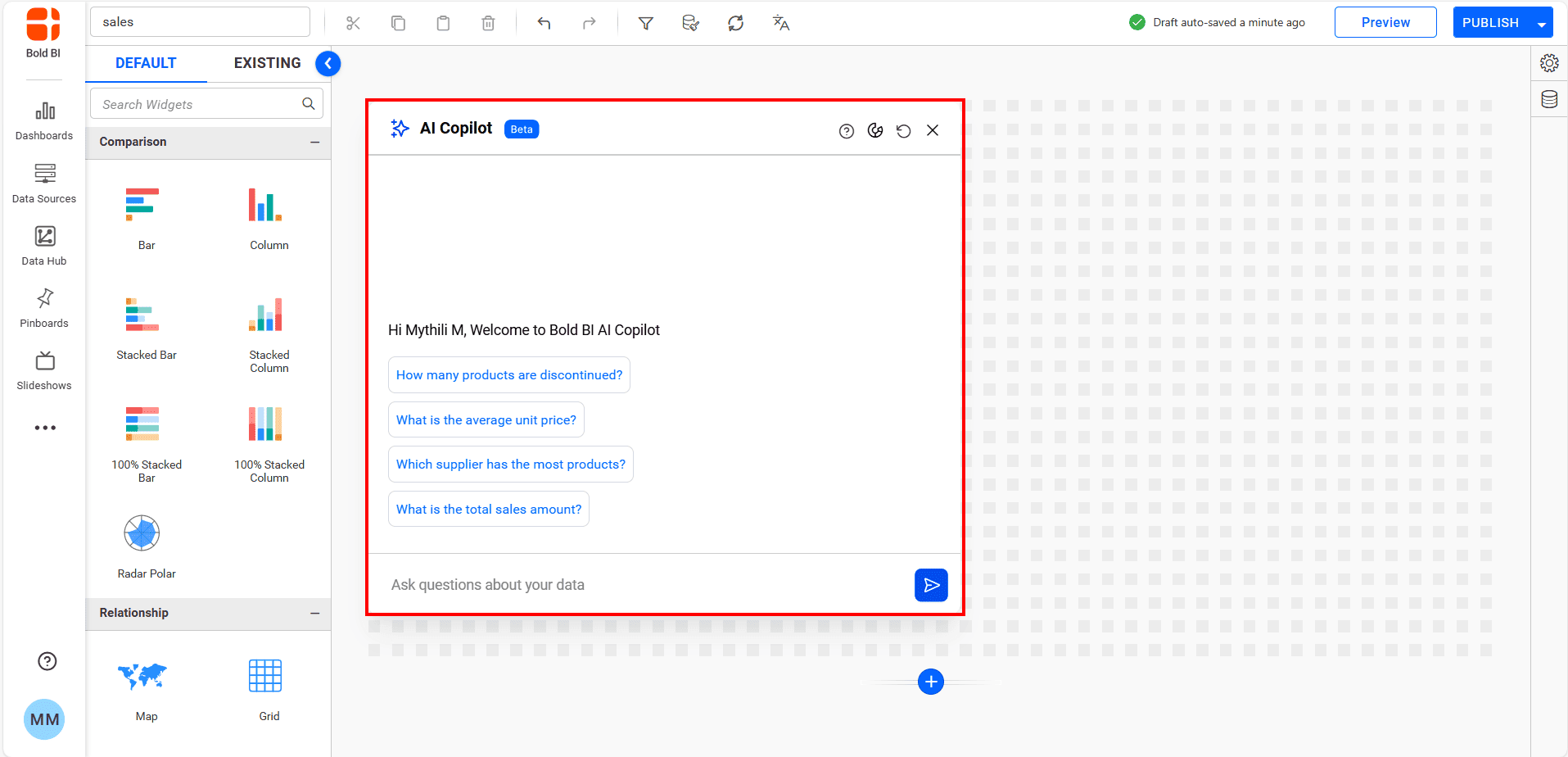This screenshot has height=757, width=1568.
Task: Open the localization/translate icon in the toolbar
Action: click(x=780, y=23)
